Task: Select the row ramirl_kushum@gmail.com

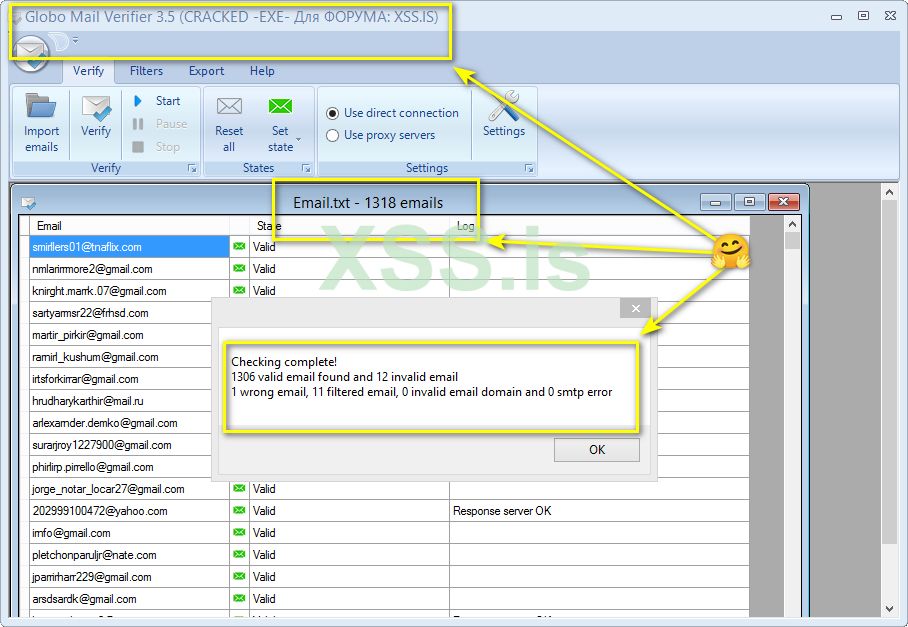Action: [120, 357]
